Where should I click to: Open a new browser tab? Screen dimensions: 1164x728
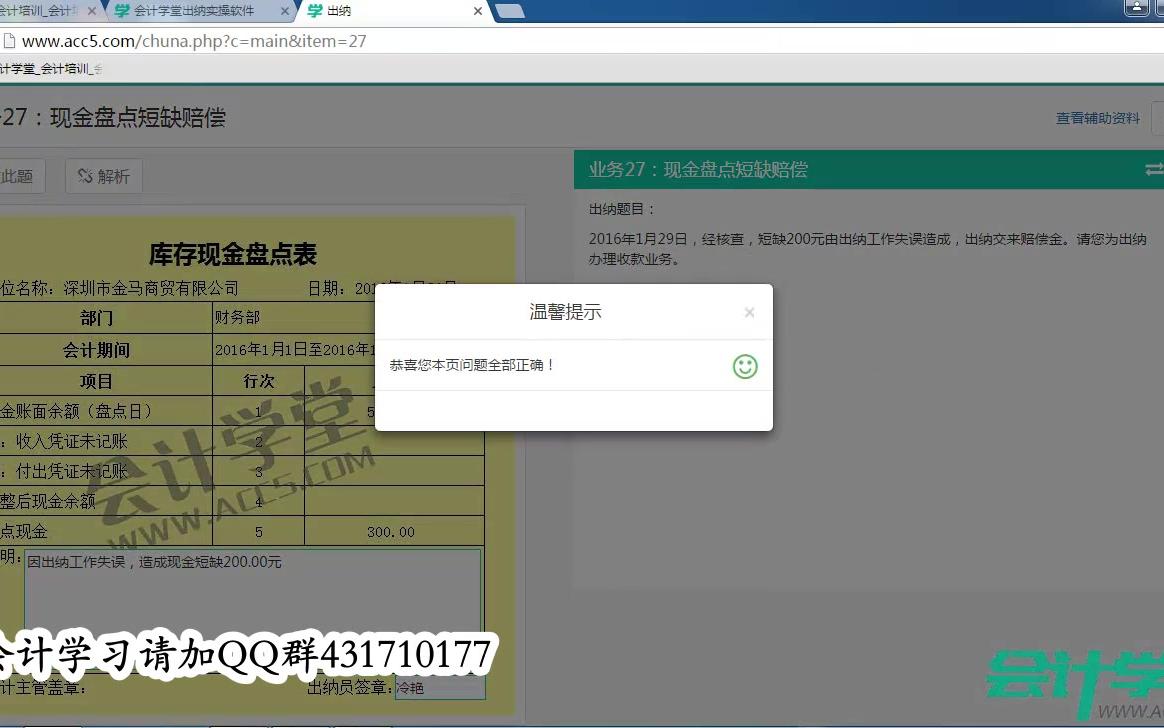(510, 12)
